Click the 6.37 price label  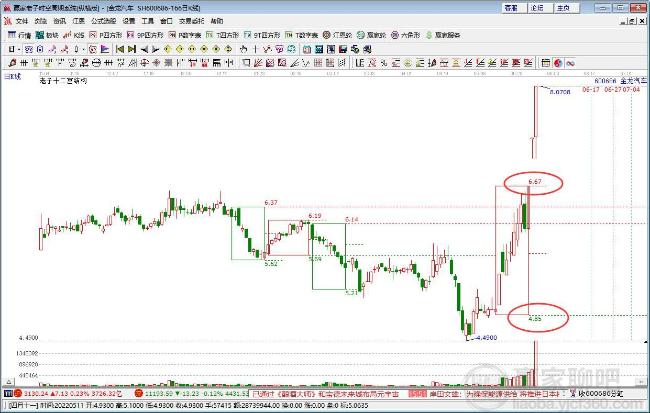271,203
